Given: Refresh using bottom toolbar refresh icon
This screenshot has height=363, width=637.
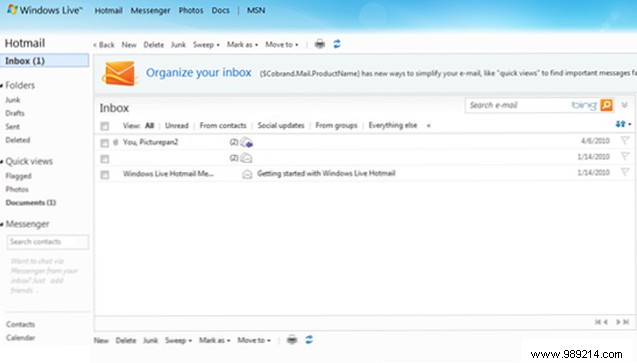Looking at the screenshot, I should pos(309,339).
